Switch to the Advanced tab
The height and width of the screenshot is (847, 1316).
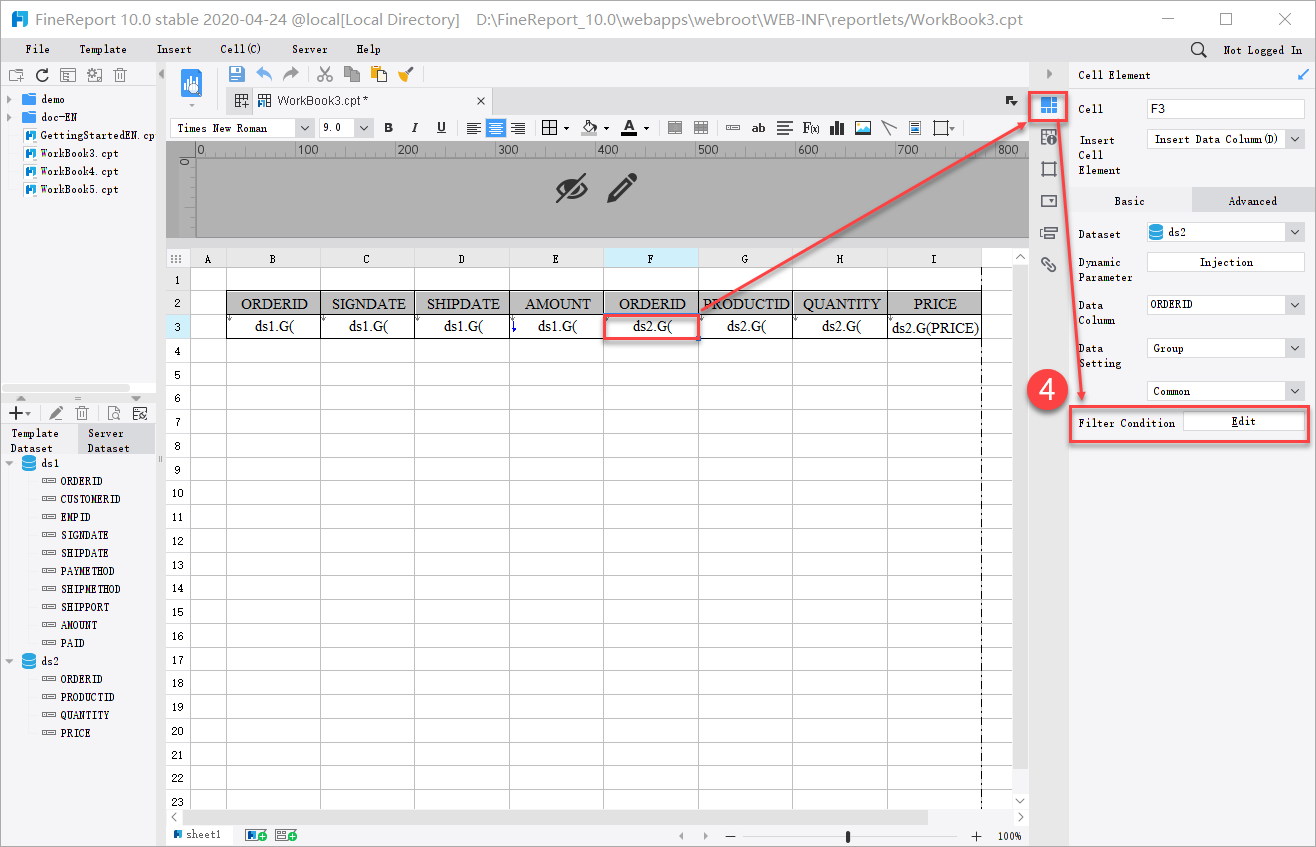click(x=1252, y=200)
